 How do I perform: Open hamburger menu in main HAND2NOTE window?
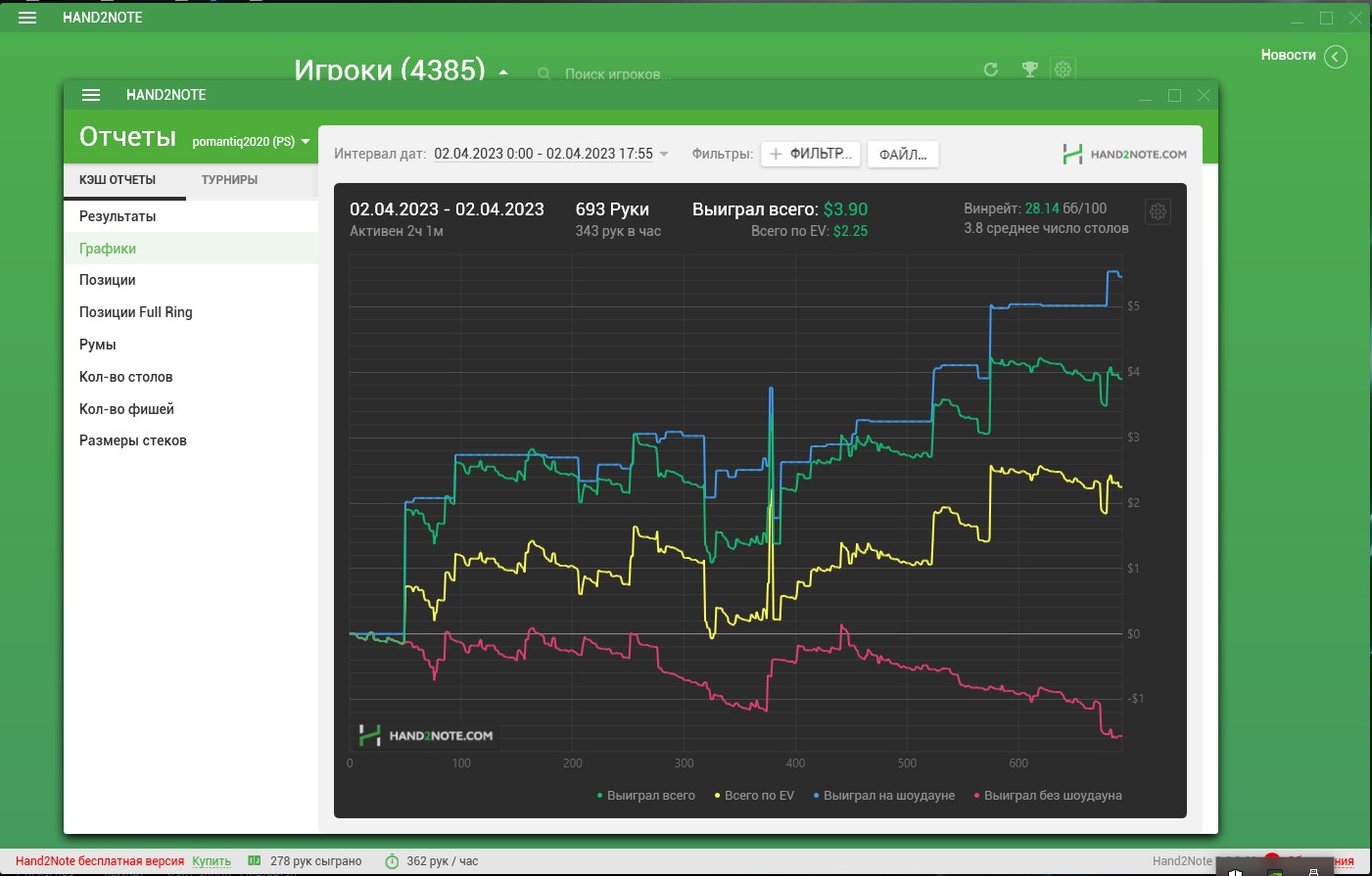pyautogui.click(x=27, y=18)
